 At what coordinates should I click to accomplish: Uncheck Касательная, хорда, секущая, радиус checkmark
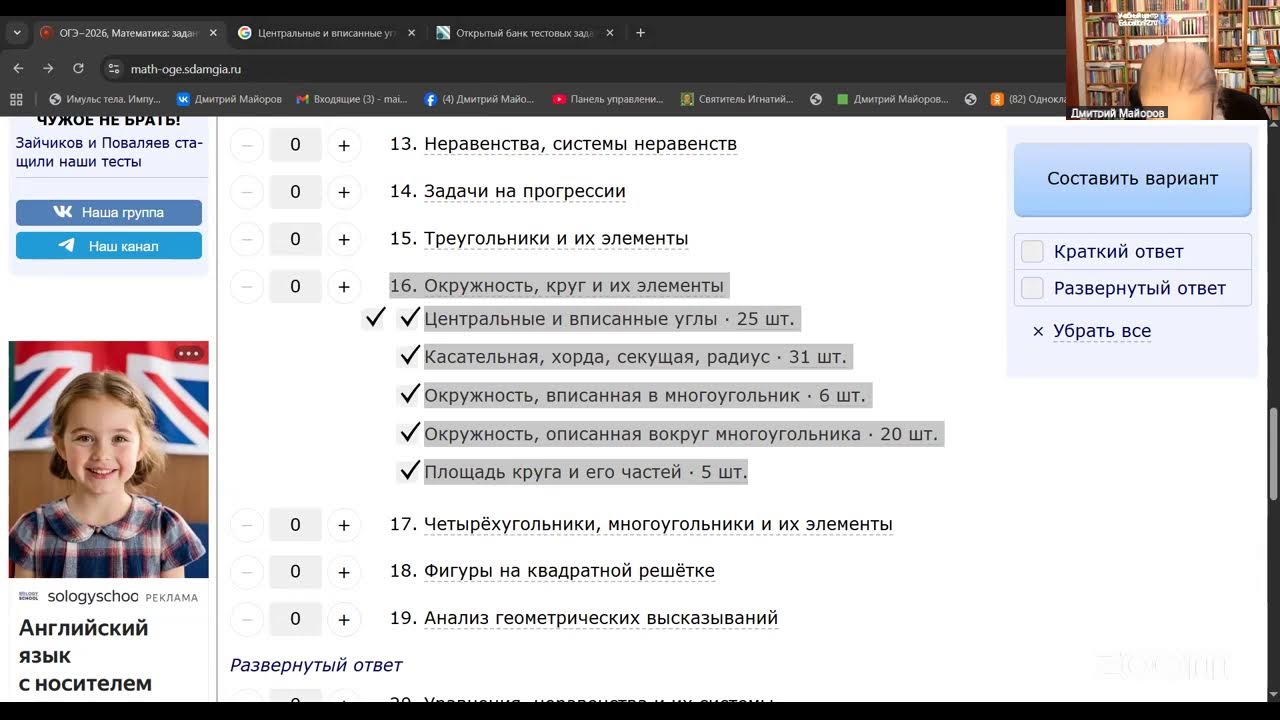pyautogui.click(x=409, y=356)
